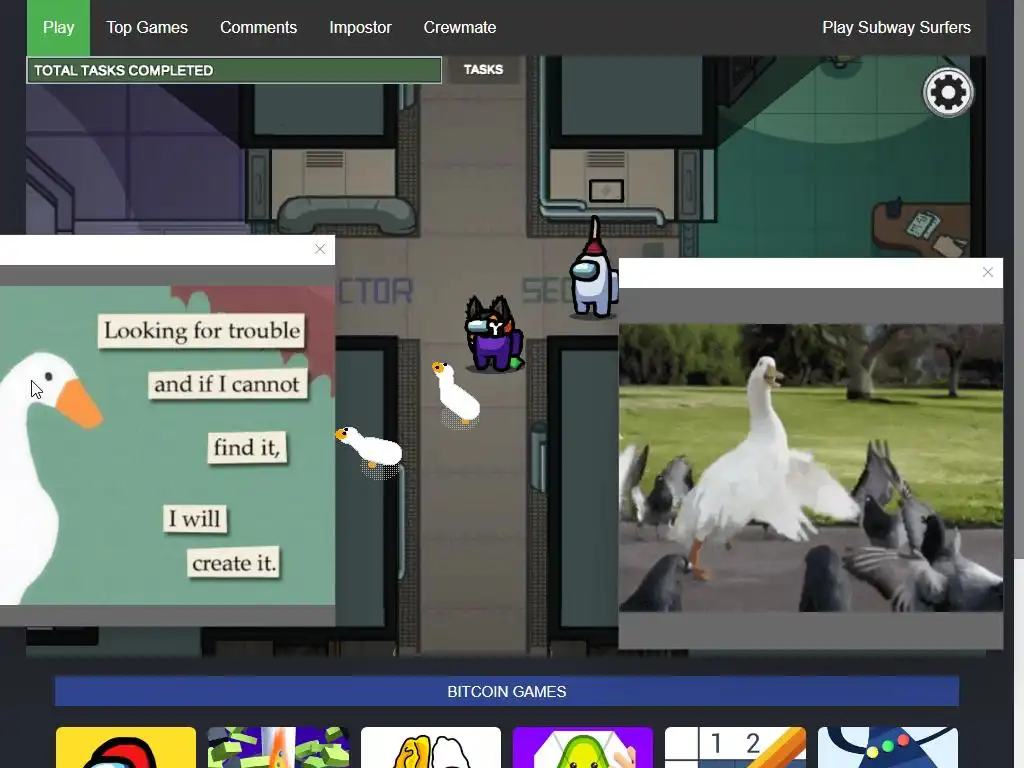1024x768 pixels.
Task: Click the papers on the brown desk
Action: (923, 226)
